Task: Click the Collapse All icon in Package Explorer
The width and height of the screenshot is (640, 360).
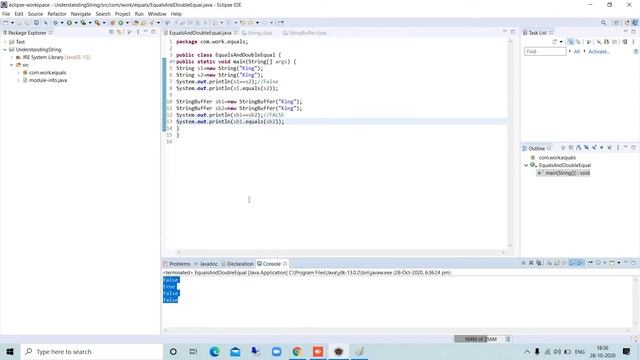Action: point(111,32)
